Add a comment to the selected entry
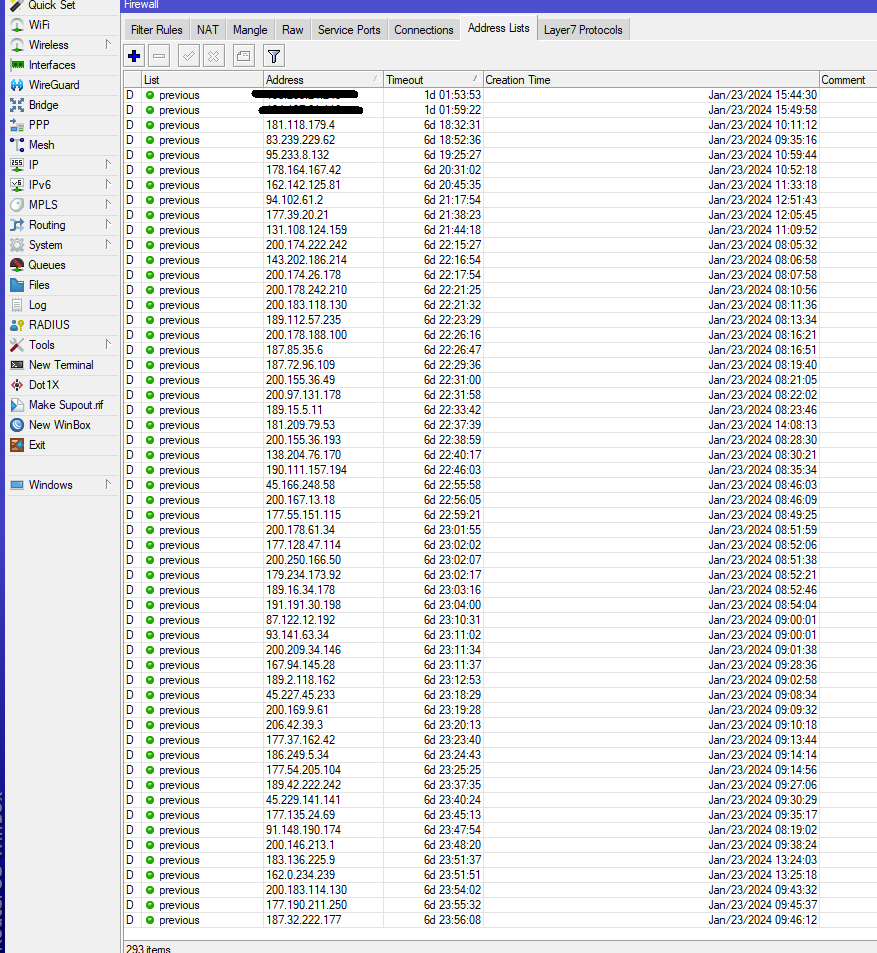The width and height of the screenshot is (877, 953). click(x=242, y=56)
